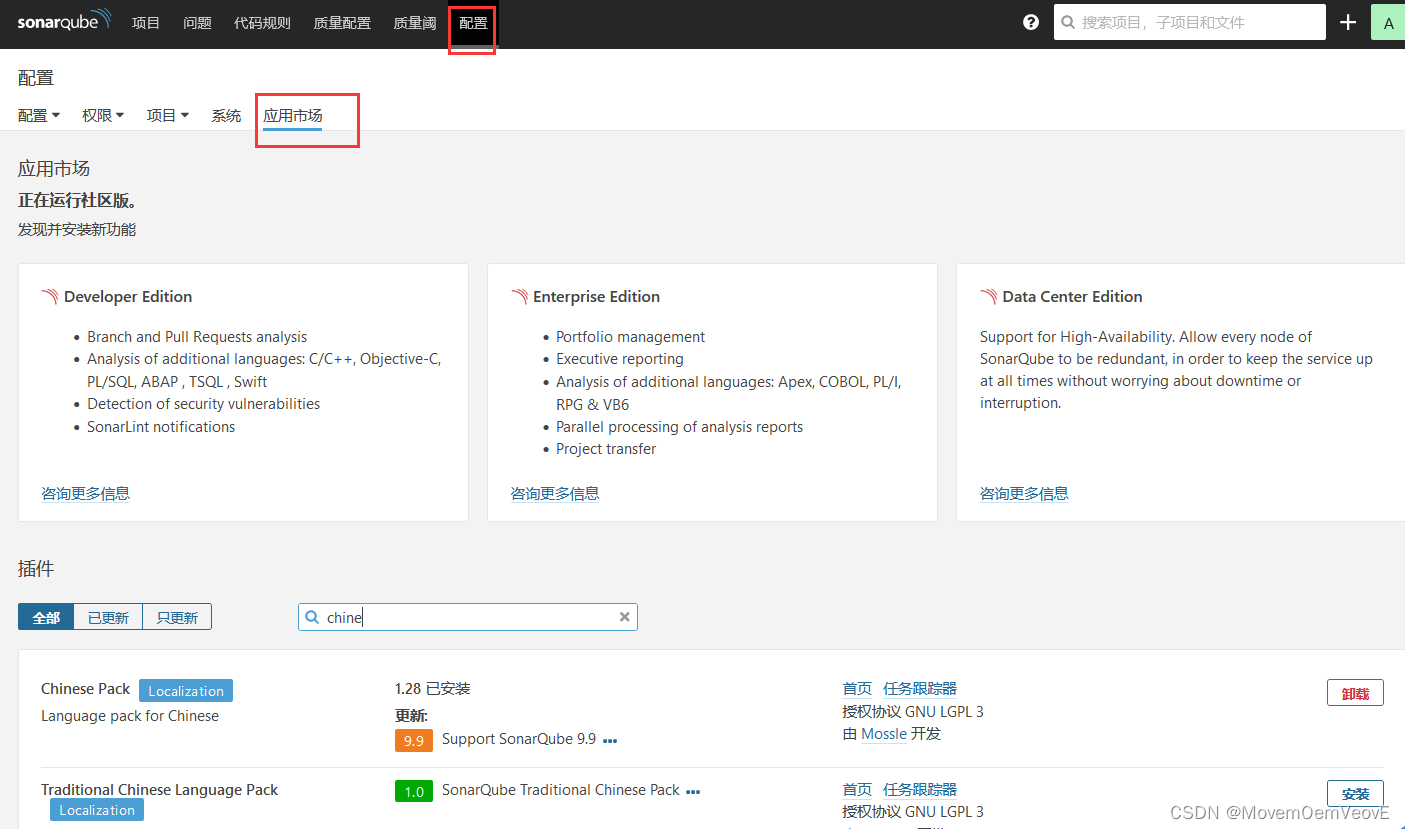Open 首页 link for Chinese Pack
Image resolution: width=1405 pixels, height=829 pixels.
[x=857, y=688]
